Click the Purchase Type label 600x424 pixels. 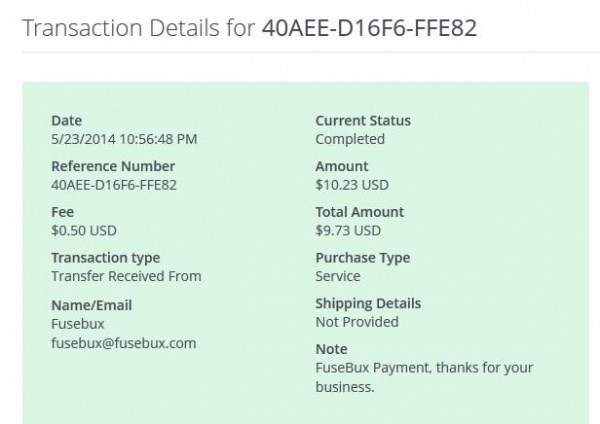click(362, 258)
